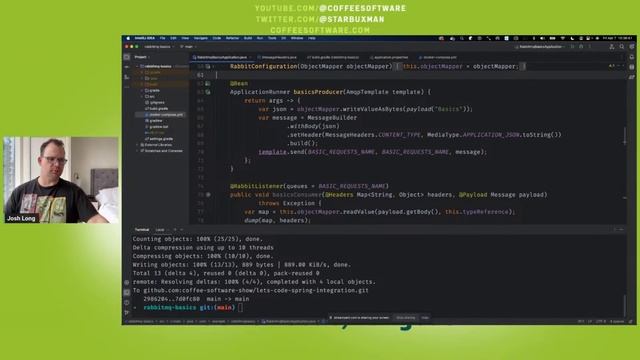
Task: Click the terminal vertical scrollbar
Action: 624,305
